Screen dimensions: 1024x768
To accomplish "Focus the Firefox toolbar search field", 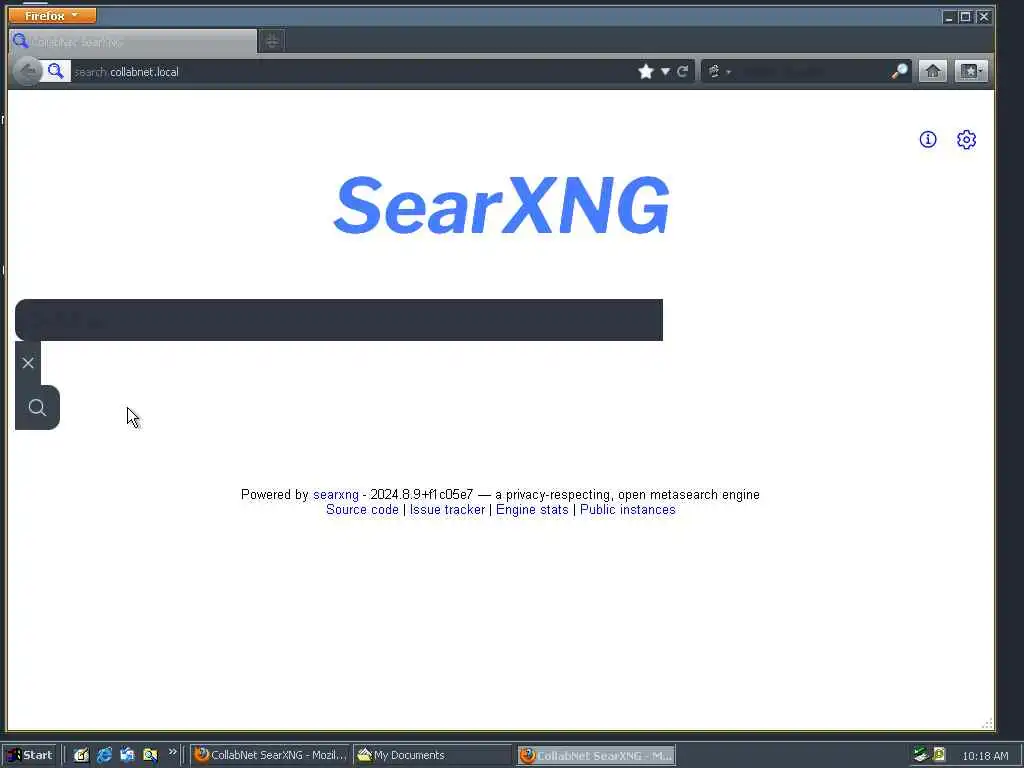I will click(x=812, y=71).
